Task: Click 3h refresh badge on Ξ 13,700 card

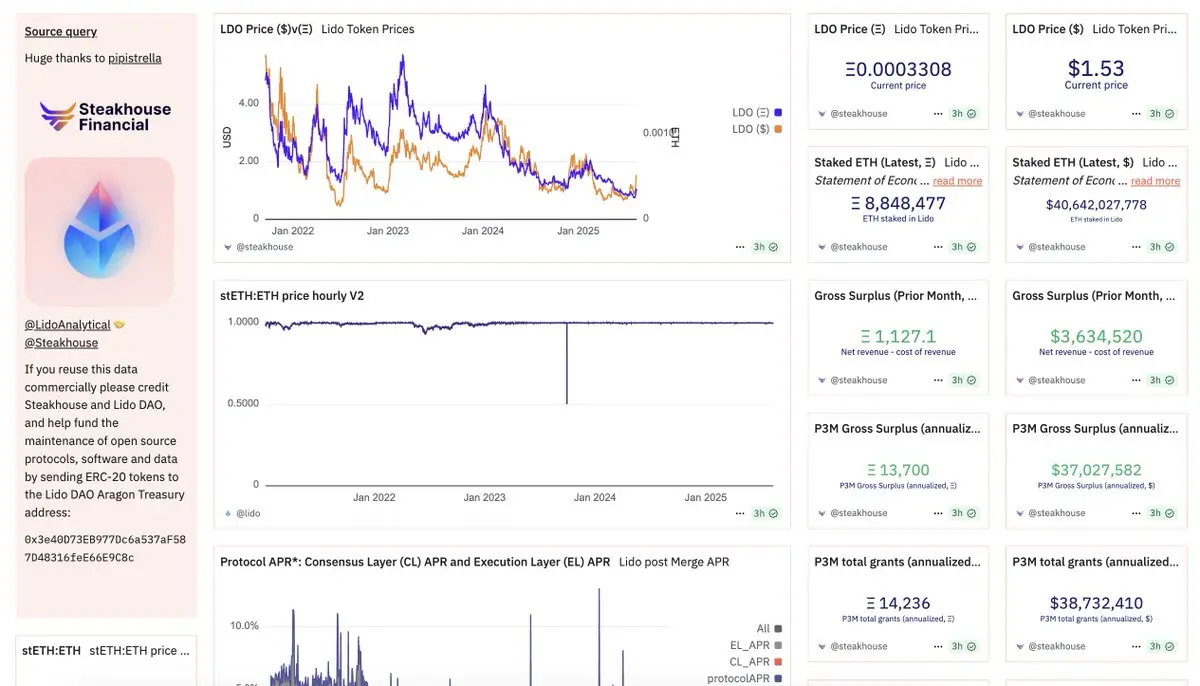Action: pyautogui.click(x=964, y=513)
